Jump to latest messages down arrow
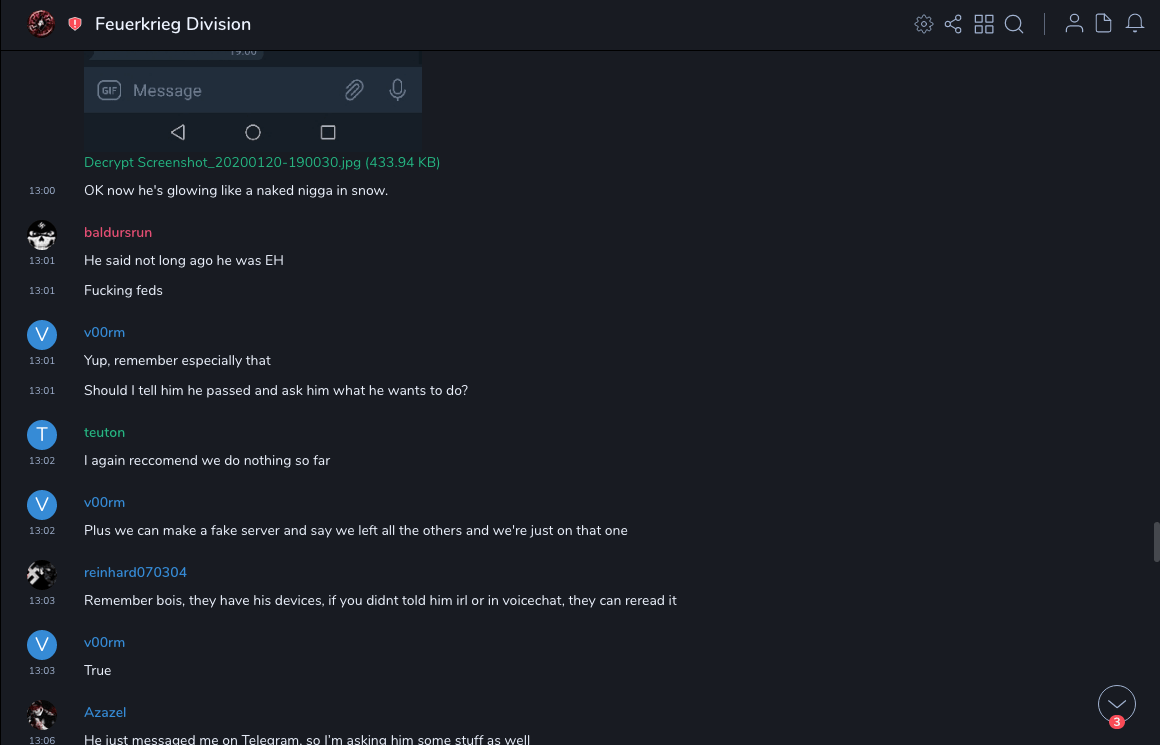The width and height of the screenshot is (1160, 745). (1117, 704)
